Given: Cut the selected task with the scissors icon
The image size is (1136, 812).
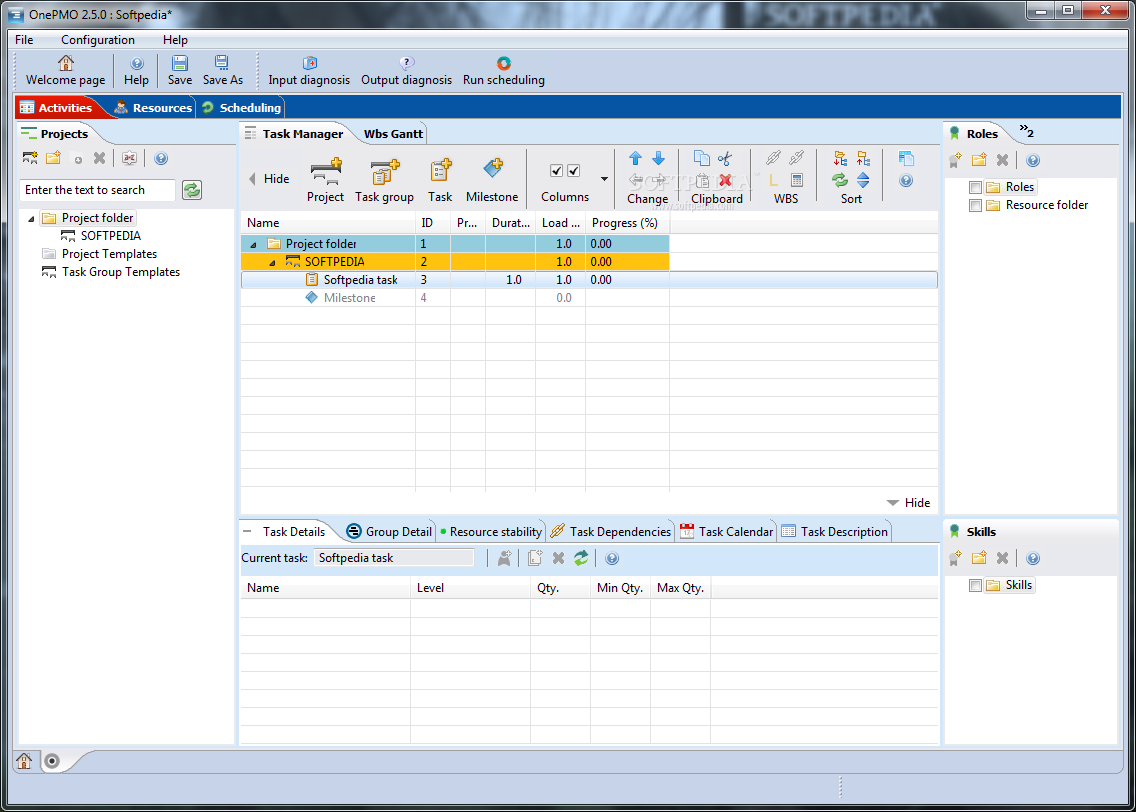Looking at the screenshot, I should tap(724, 158).
